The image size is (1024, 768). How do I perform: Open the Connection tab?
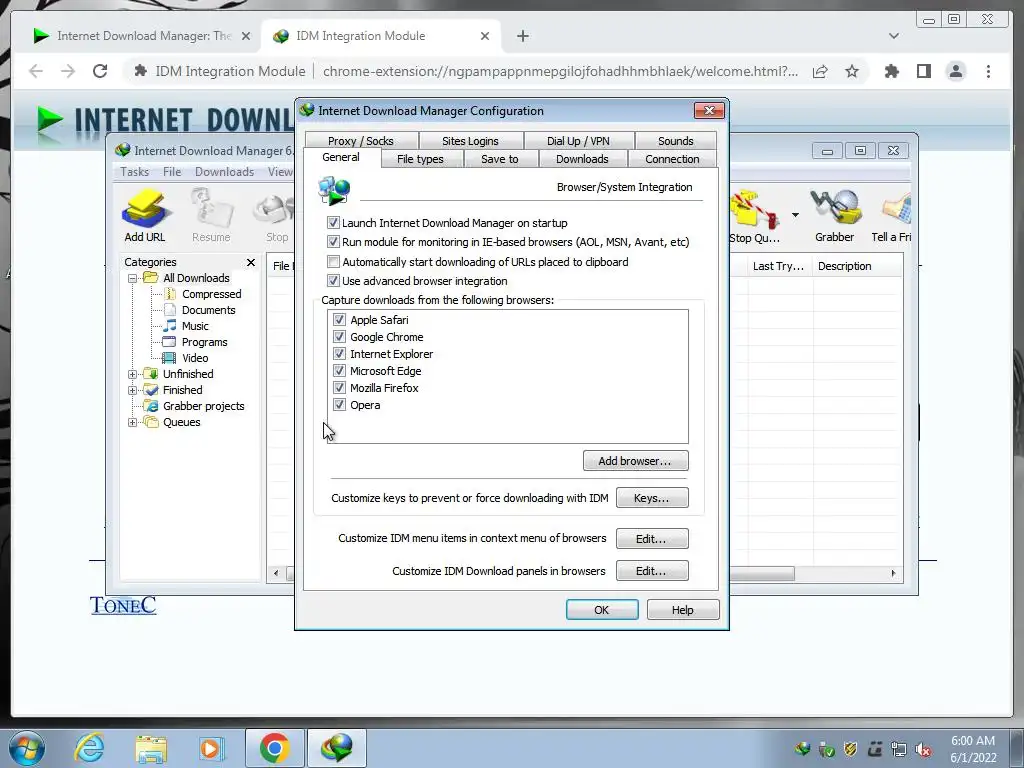coord(672,159)
